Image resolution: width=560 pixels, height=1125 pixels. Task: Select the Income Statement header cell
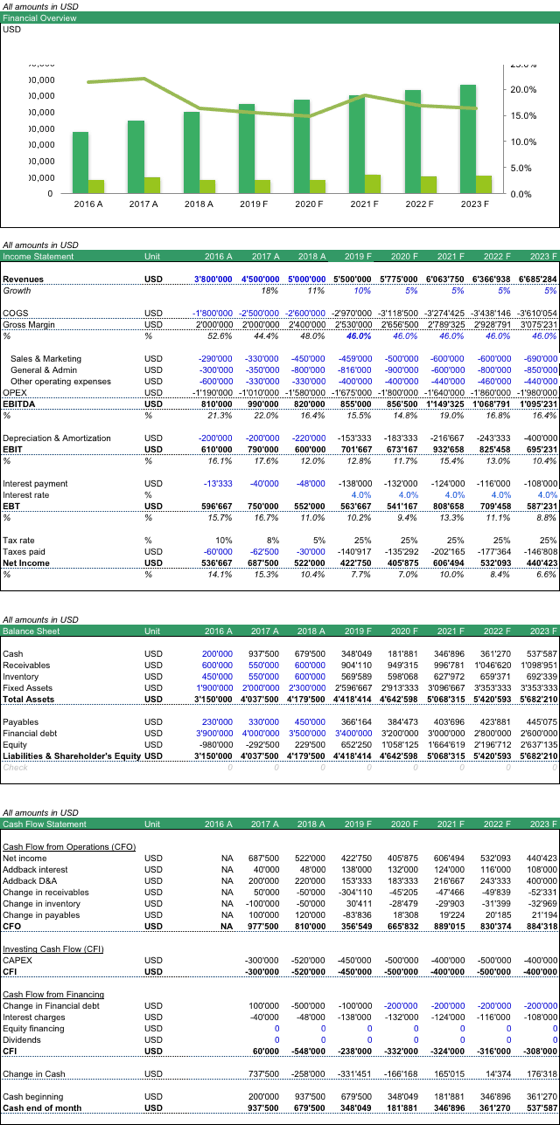coord(38,256)
